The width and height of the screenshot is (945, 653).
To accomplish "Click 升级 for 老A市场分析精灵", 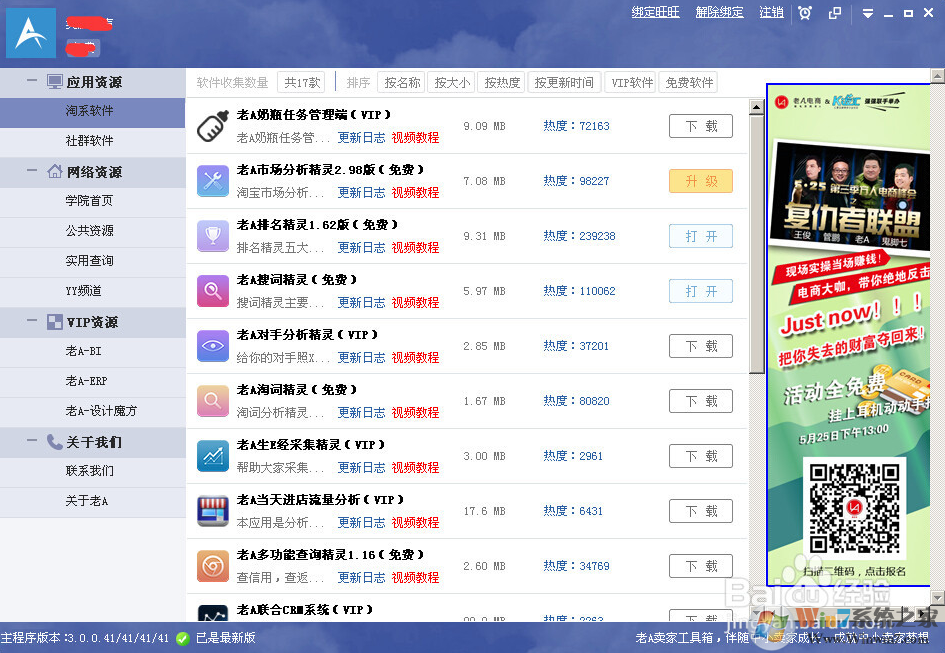I will [x=700, y=181].
